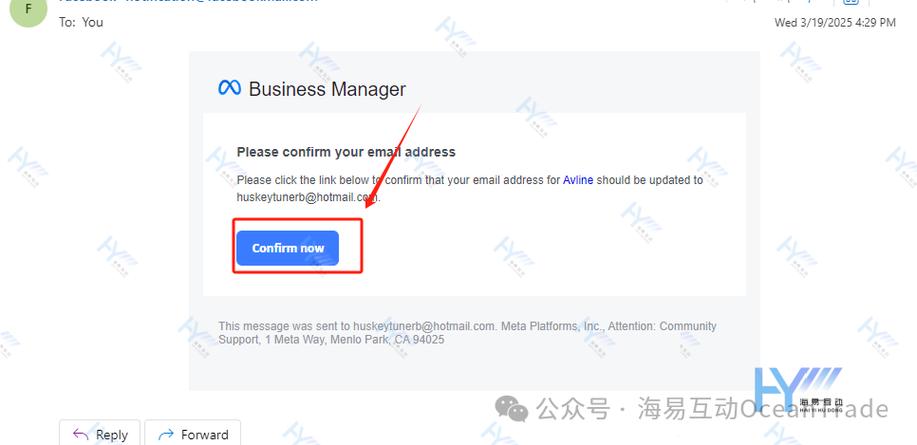Click the Menlo Park address footer line
Screen dimensions: 917x445
pos(331,339)
